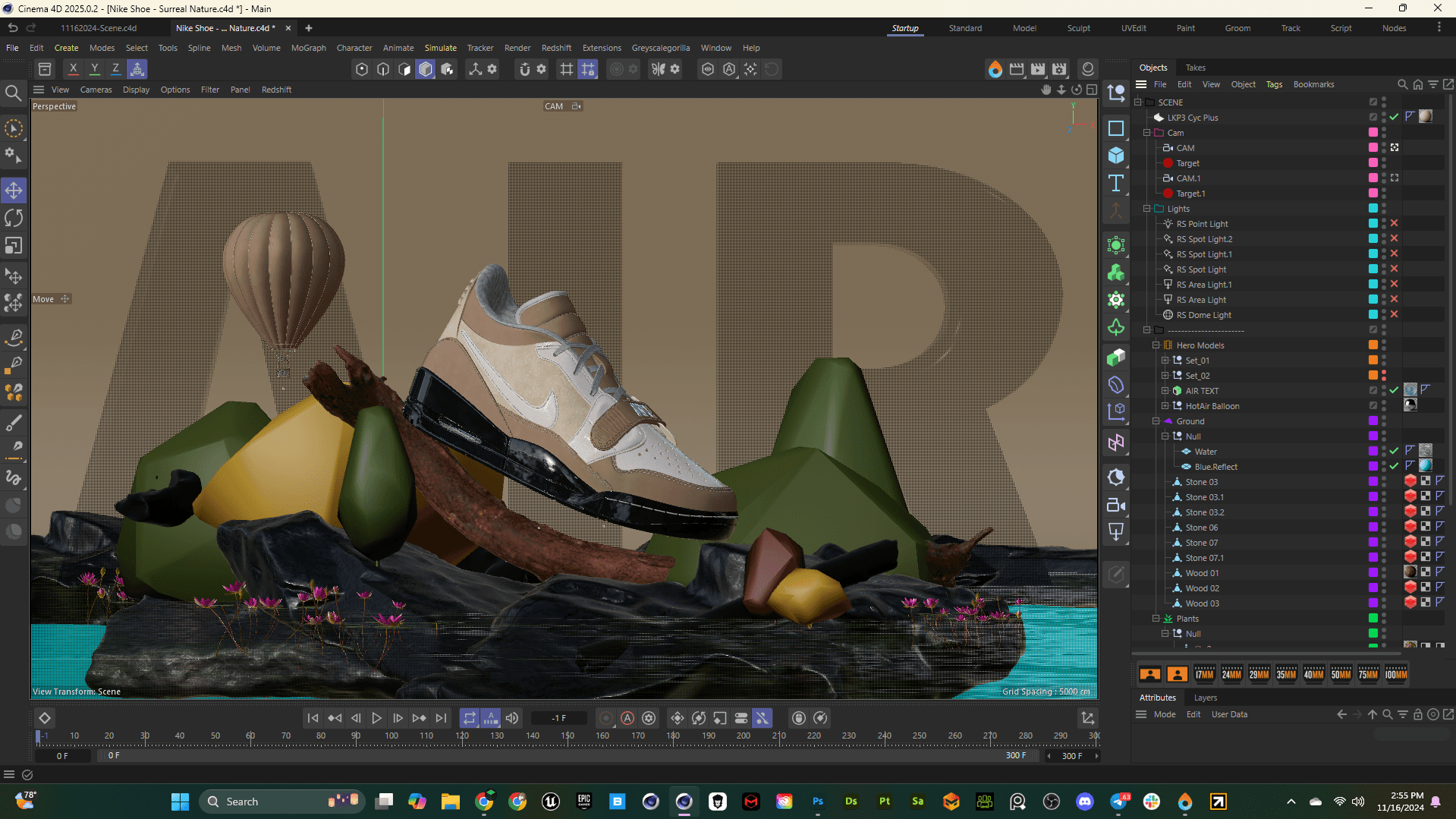Collapse the Lights group
This screenshot has height=819, width=1456.
coord(1147,209)
